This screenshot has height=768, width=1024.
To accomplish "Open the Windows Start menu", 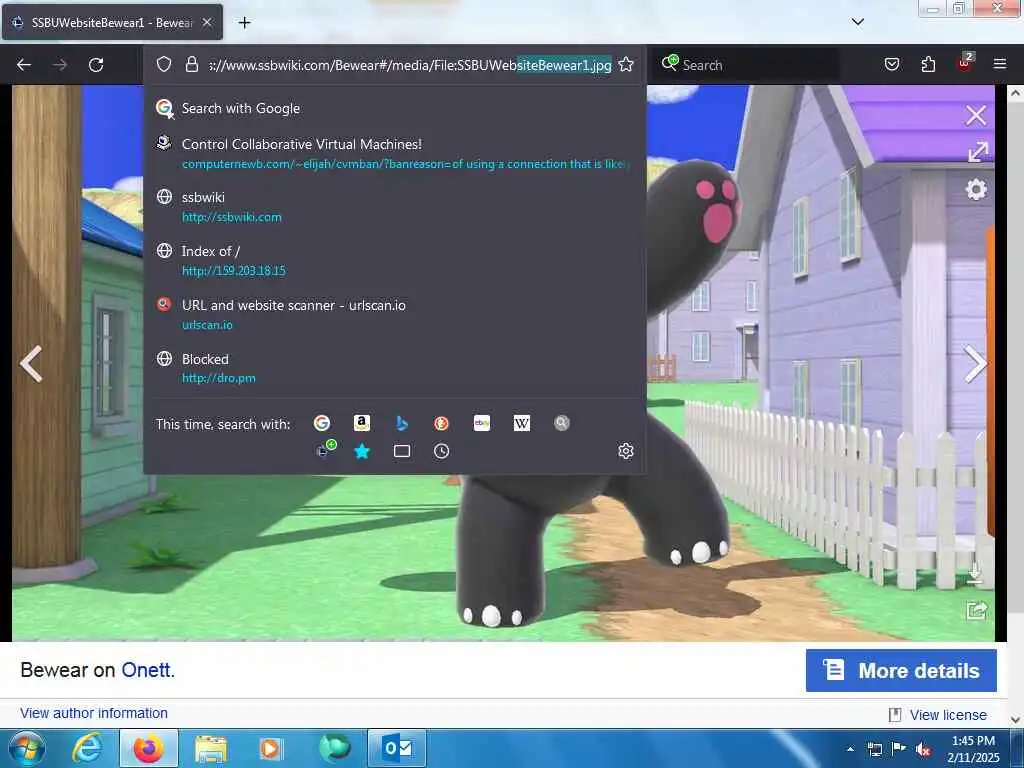I will pos(26,749).
